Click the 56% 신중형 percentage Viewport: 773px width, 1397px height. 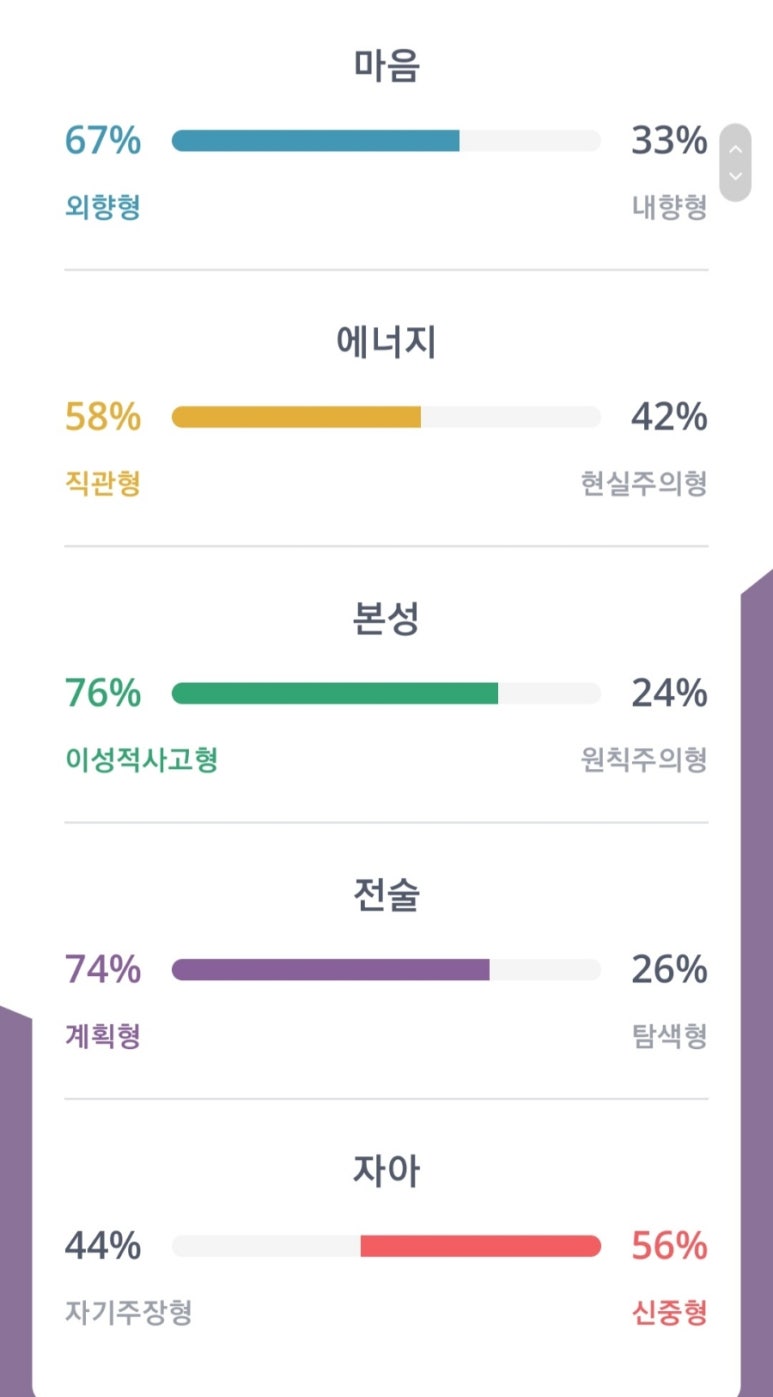coord(669,1246)
